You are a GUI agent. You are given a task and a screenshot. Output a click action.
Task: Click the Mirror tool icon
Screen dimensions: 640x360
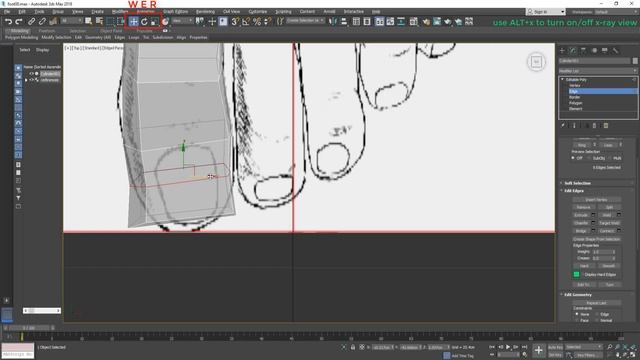333,22
